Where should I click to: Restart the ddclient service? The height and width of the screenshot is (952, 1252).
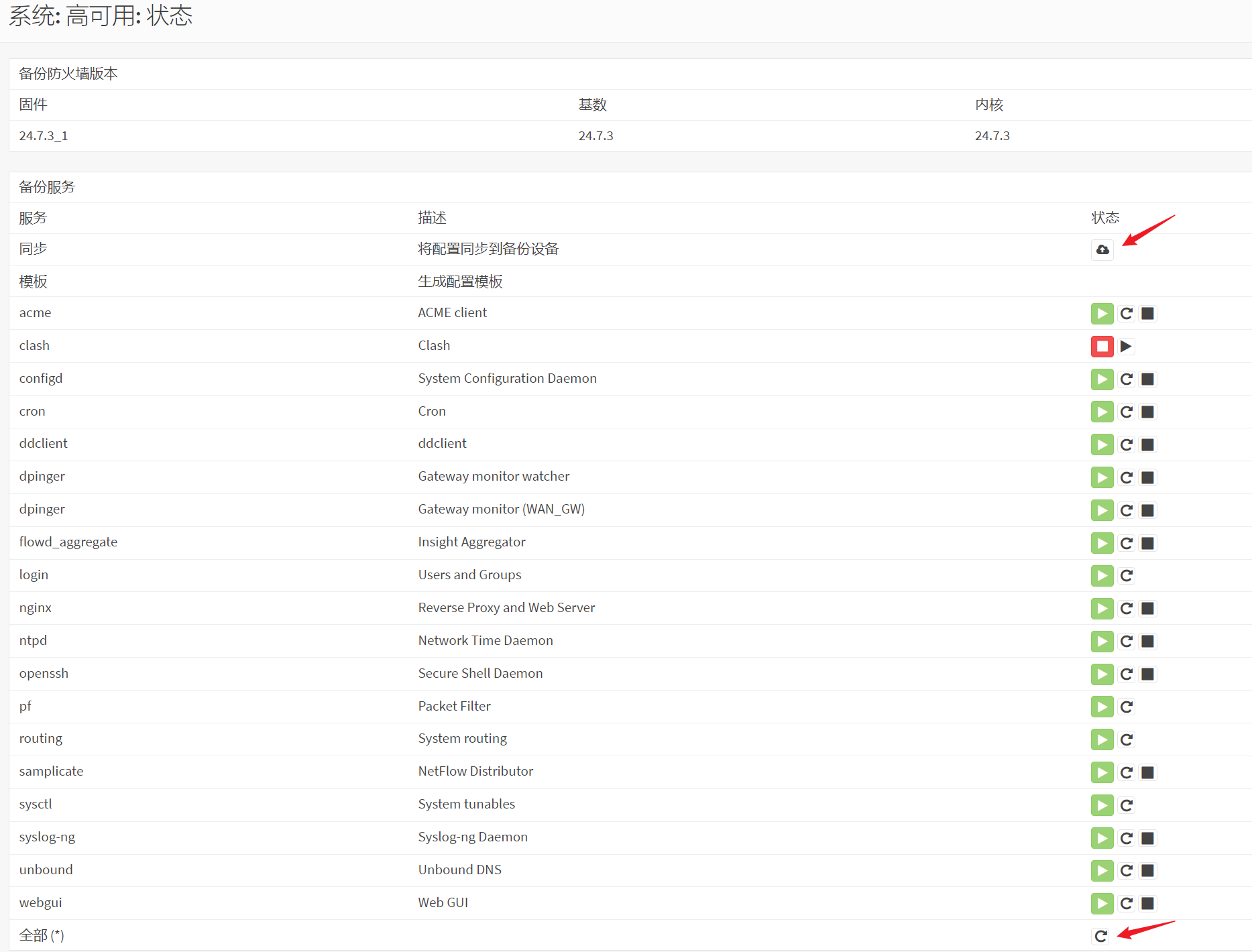1127,445
